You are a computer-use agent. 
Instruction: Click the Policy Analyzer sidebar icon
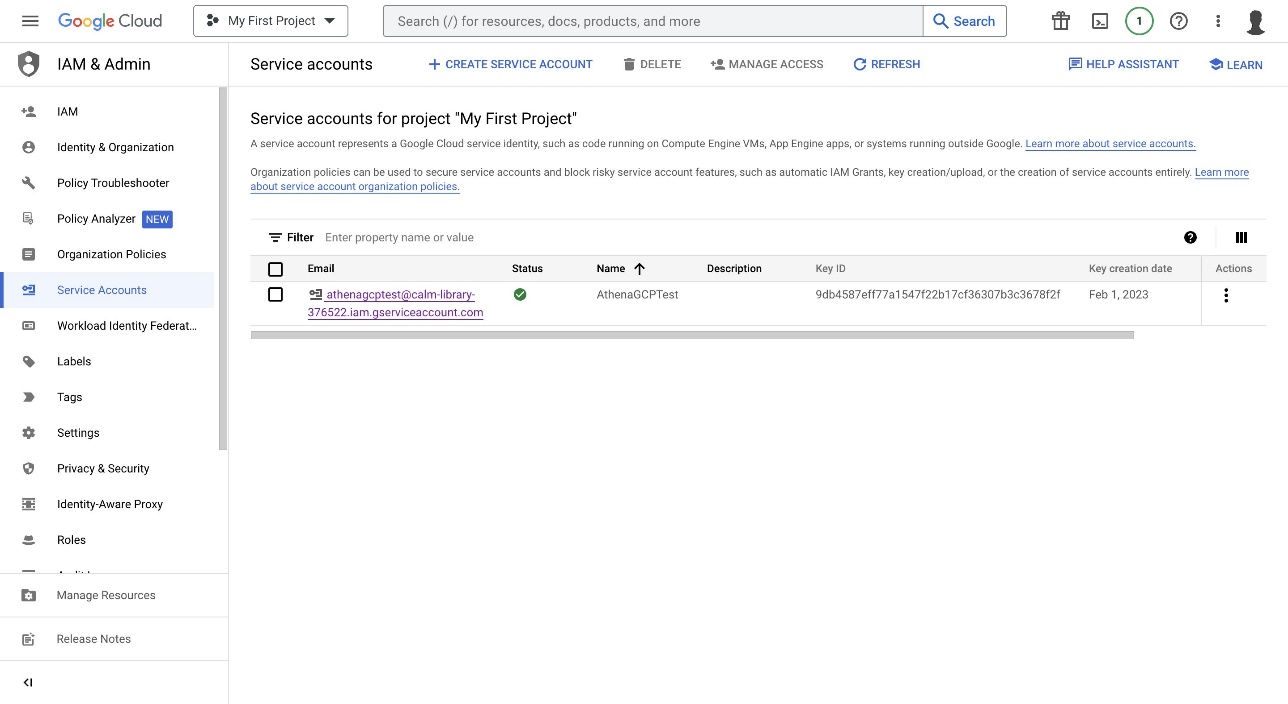point(29,219)
